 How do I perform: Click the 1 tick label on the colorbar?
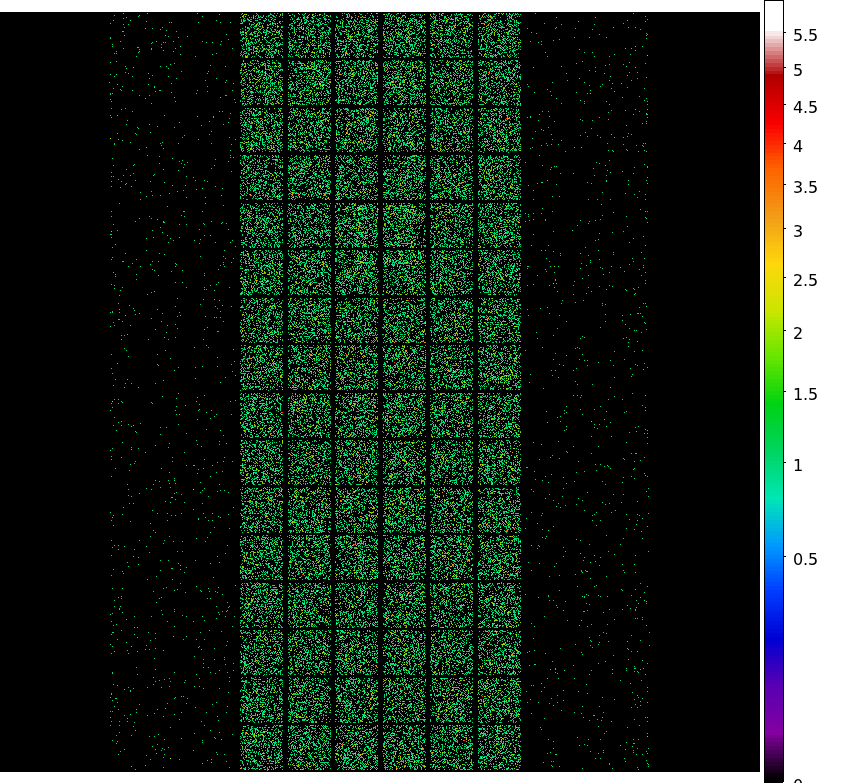[797, 465]
